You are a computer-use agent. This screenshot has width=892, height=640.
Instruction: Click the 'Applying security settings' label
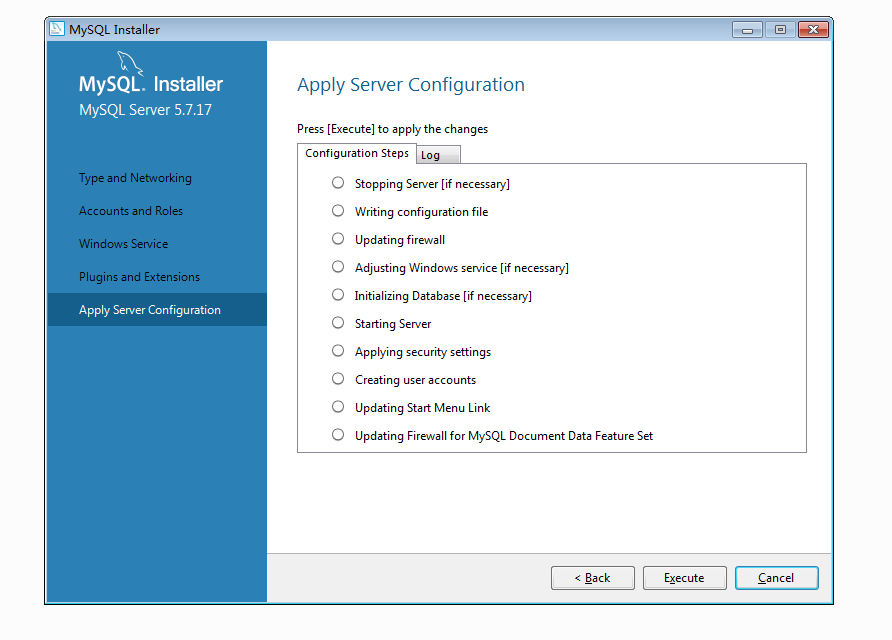[423, 352]
